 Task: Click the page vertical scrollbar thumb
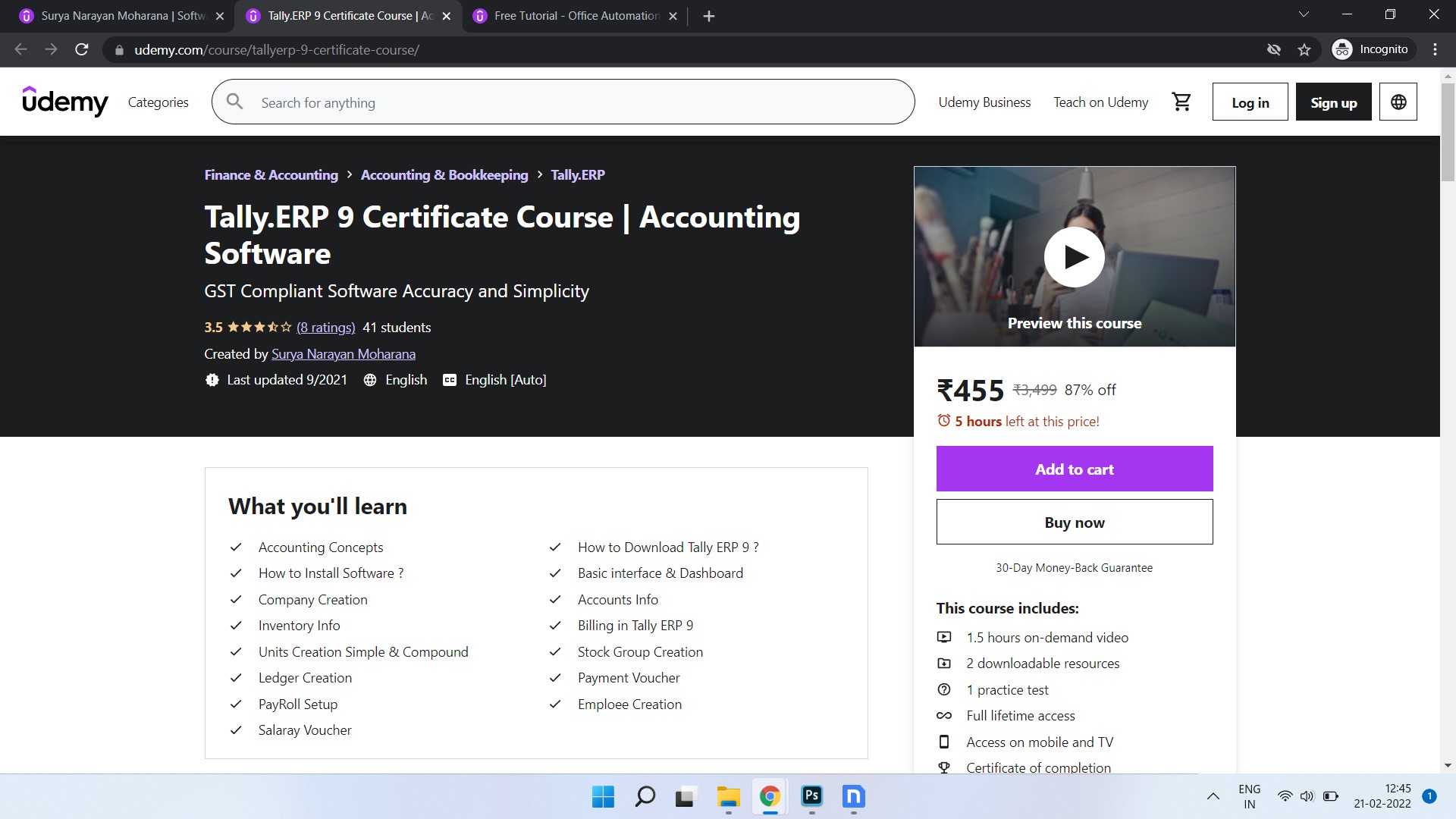[1448, 133]
